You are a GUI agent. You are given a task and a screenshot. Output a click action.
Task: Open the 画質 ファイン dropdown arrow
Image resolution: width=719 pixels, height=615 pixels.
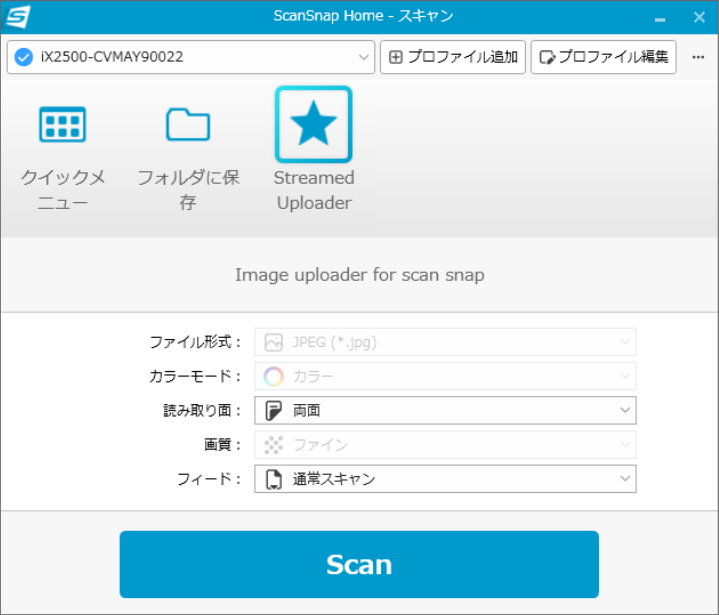(x=625, y=445)
